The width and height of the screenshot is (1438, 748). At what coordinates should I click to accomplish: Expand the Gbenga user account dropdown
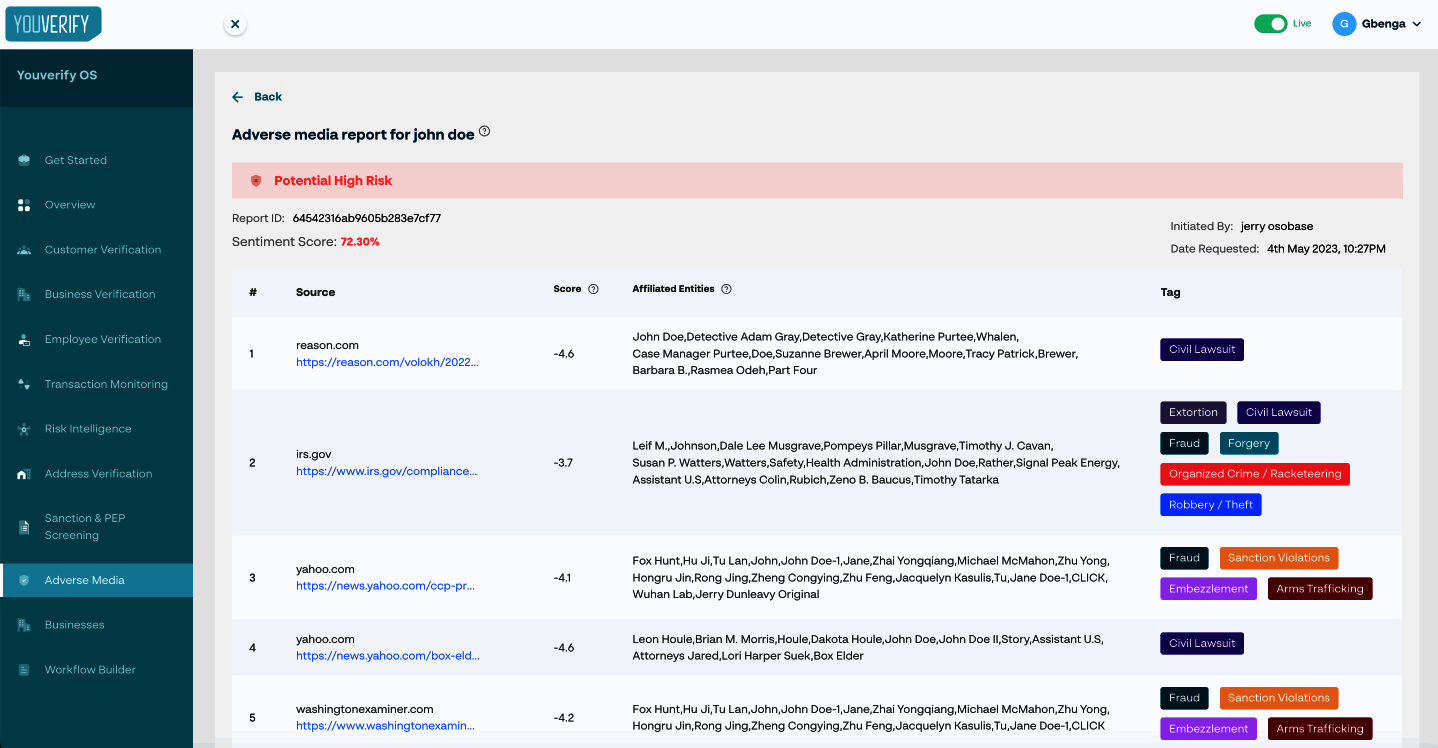click(x=1416, y=24)
